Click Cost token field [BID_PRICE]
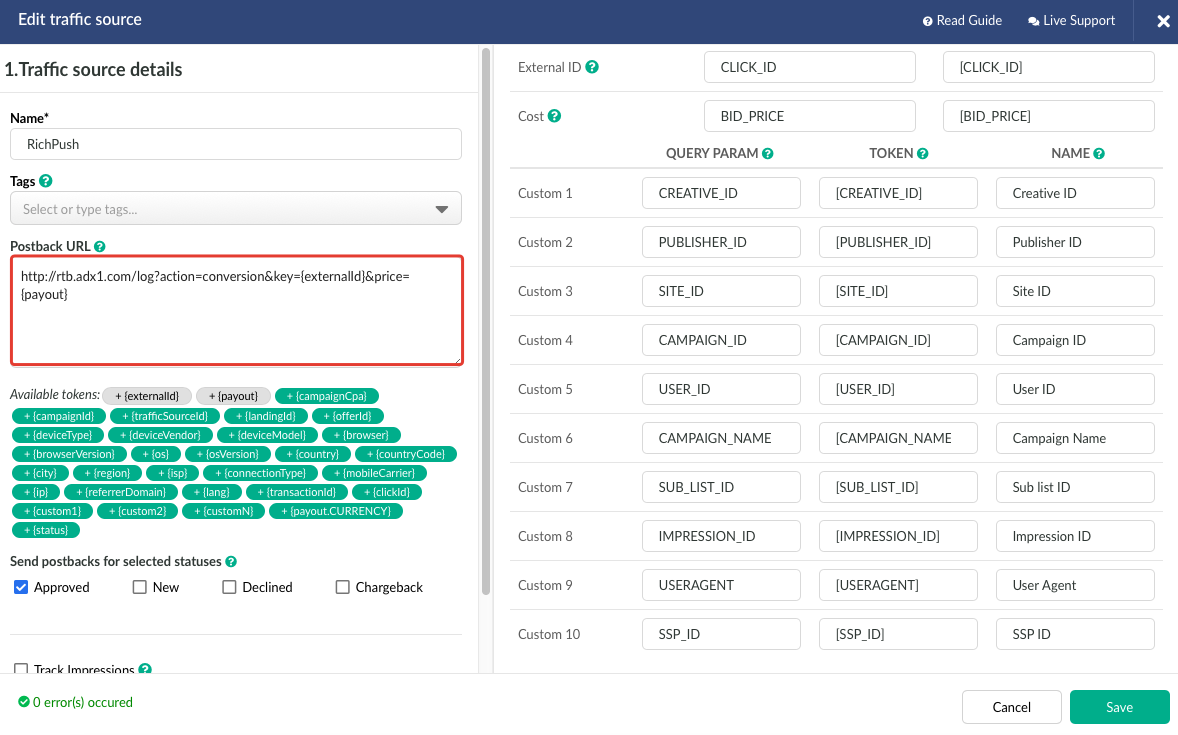This screenshot has height=735, width=1178. [1049, 116]
